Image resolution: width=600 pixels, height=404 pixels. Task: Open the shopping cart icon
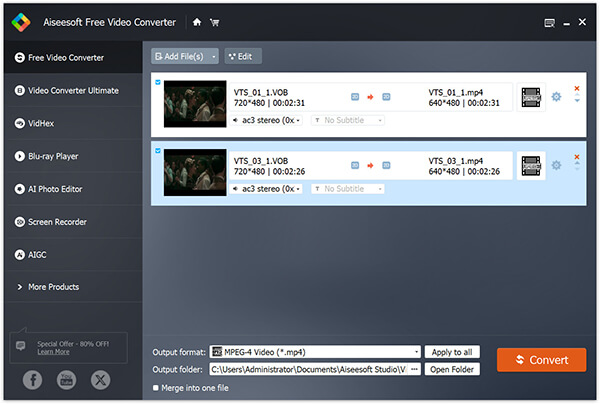click(214, 23)
